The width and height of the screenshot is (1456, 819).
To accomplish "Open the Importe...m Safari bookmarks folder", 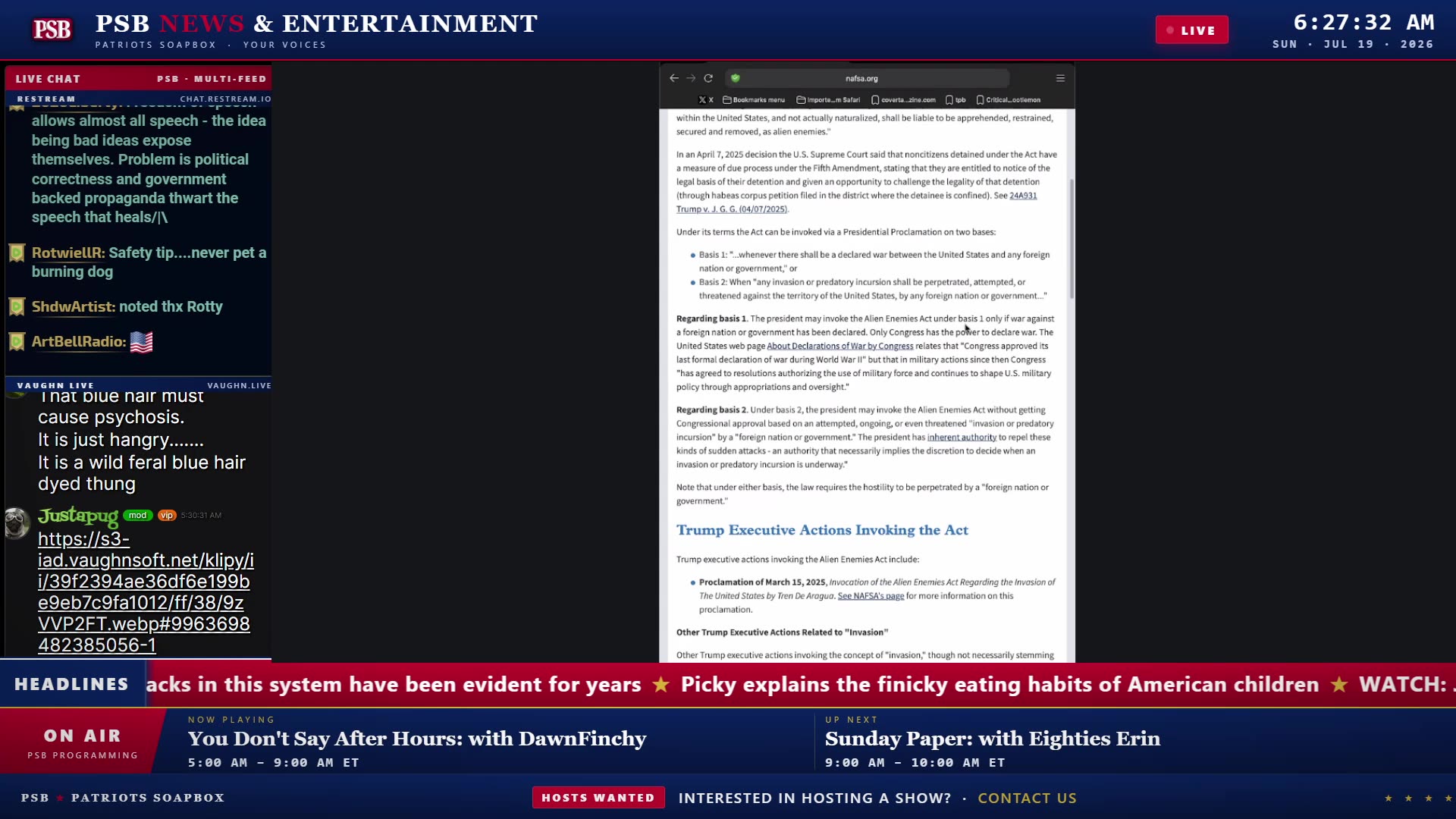I will (x=828, y=100).
